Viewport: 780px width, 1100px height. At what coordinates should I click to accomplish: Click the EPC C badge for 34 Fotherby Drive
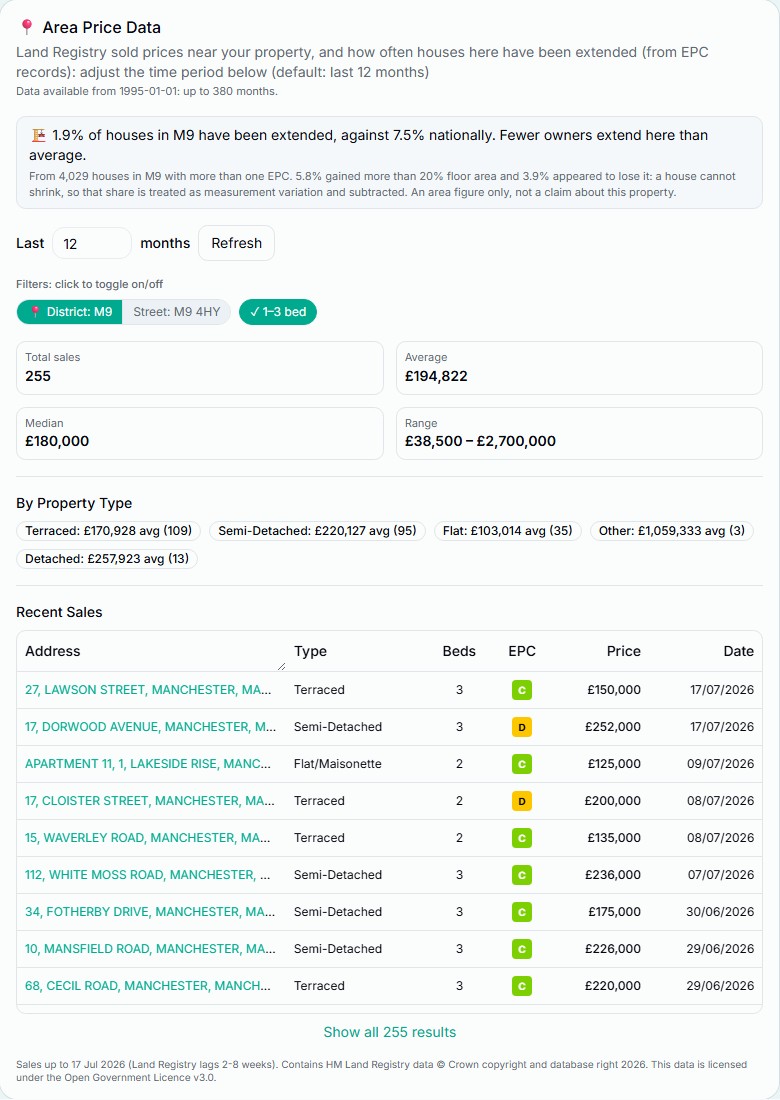pyautogui.click(x=522, y=912)
